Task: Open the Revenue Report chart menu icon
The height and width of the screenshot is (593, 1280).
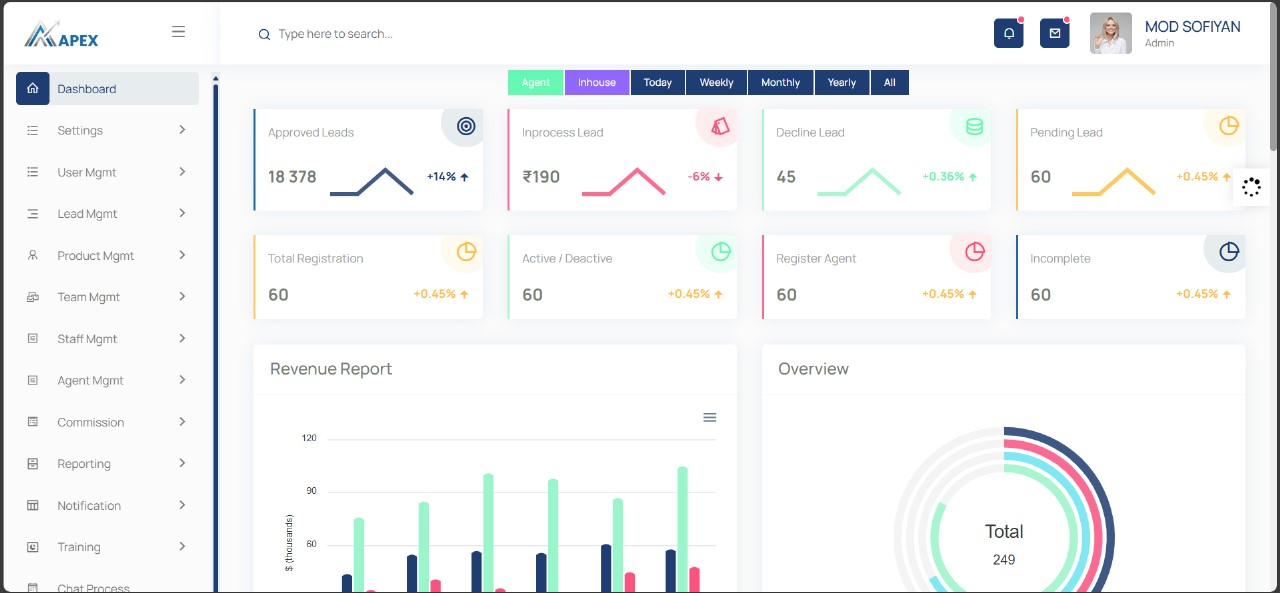Action: 709,417
